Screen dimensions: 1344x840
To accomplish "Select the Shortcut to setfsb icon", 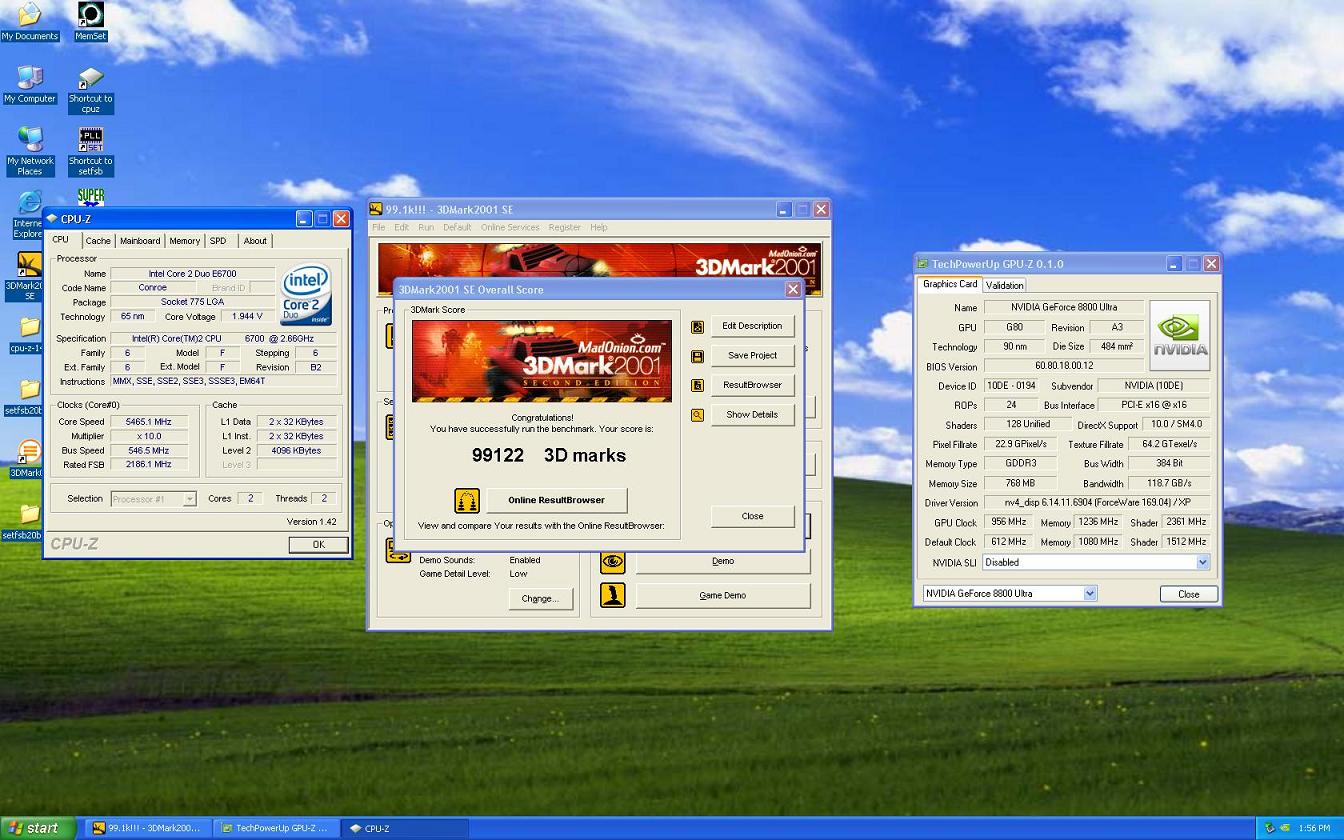I will (90, 151).
